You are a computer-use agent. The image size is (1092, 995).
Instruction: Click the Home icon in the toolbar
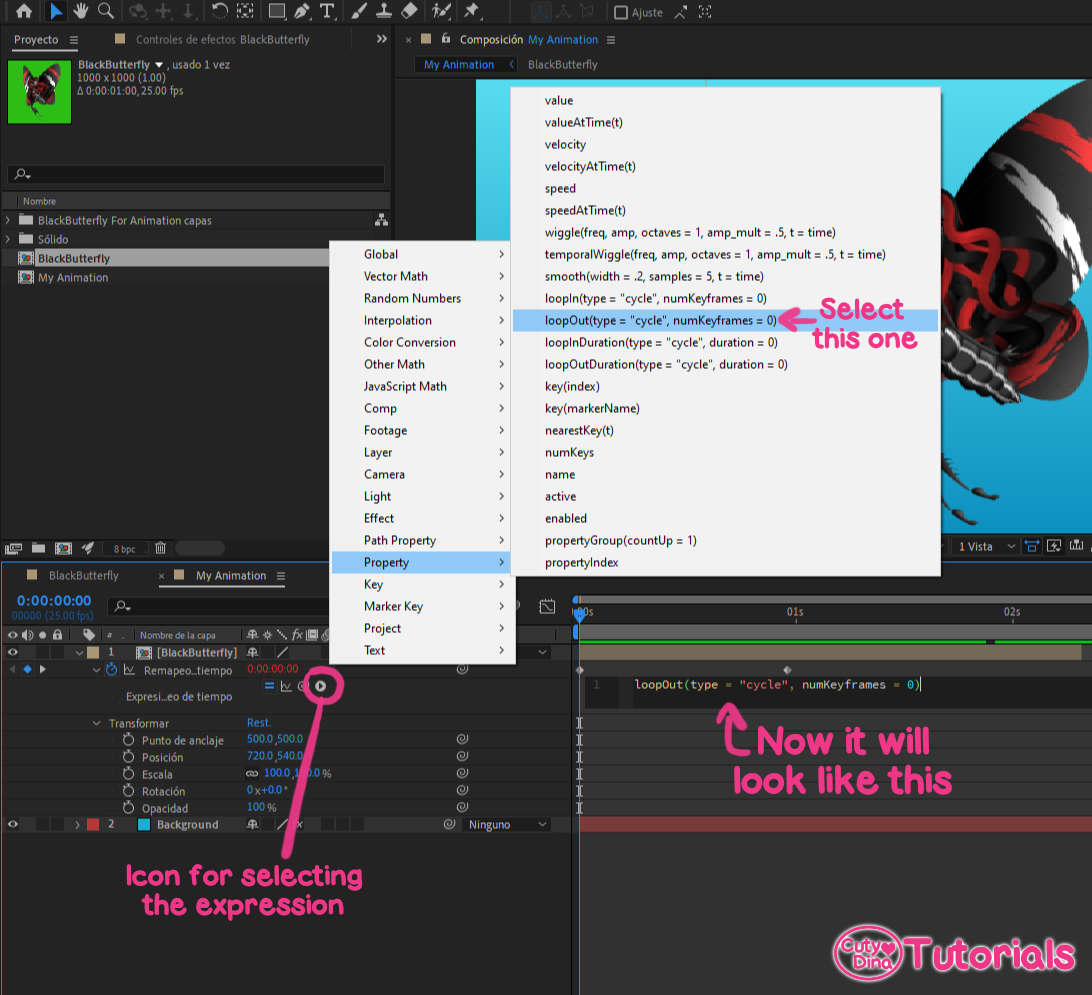point(24,12)
